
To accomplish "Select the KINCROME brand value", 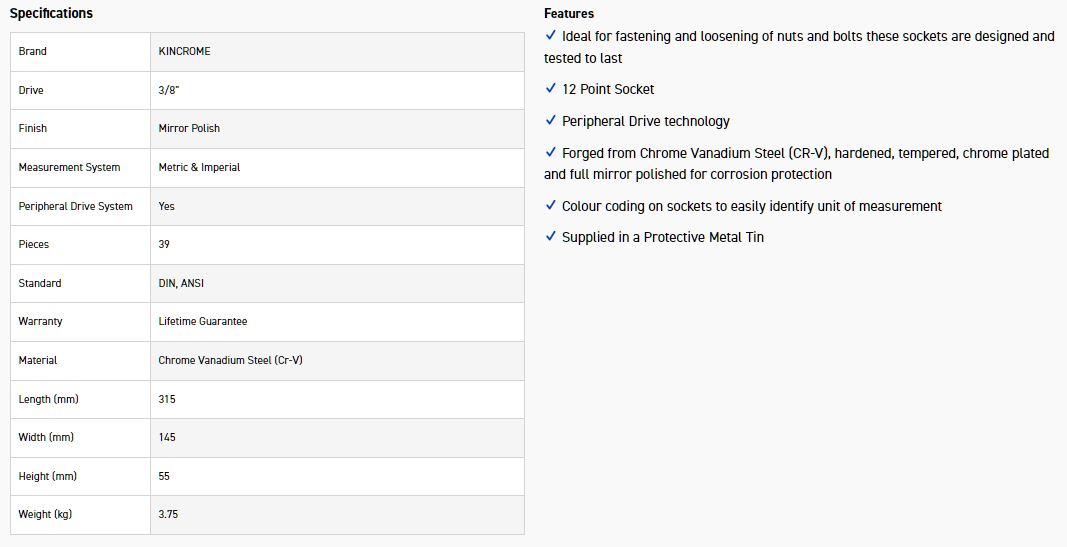I will point(185,51).
